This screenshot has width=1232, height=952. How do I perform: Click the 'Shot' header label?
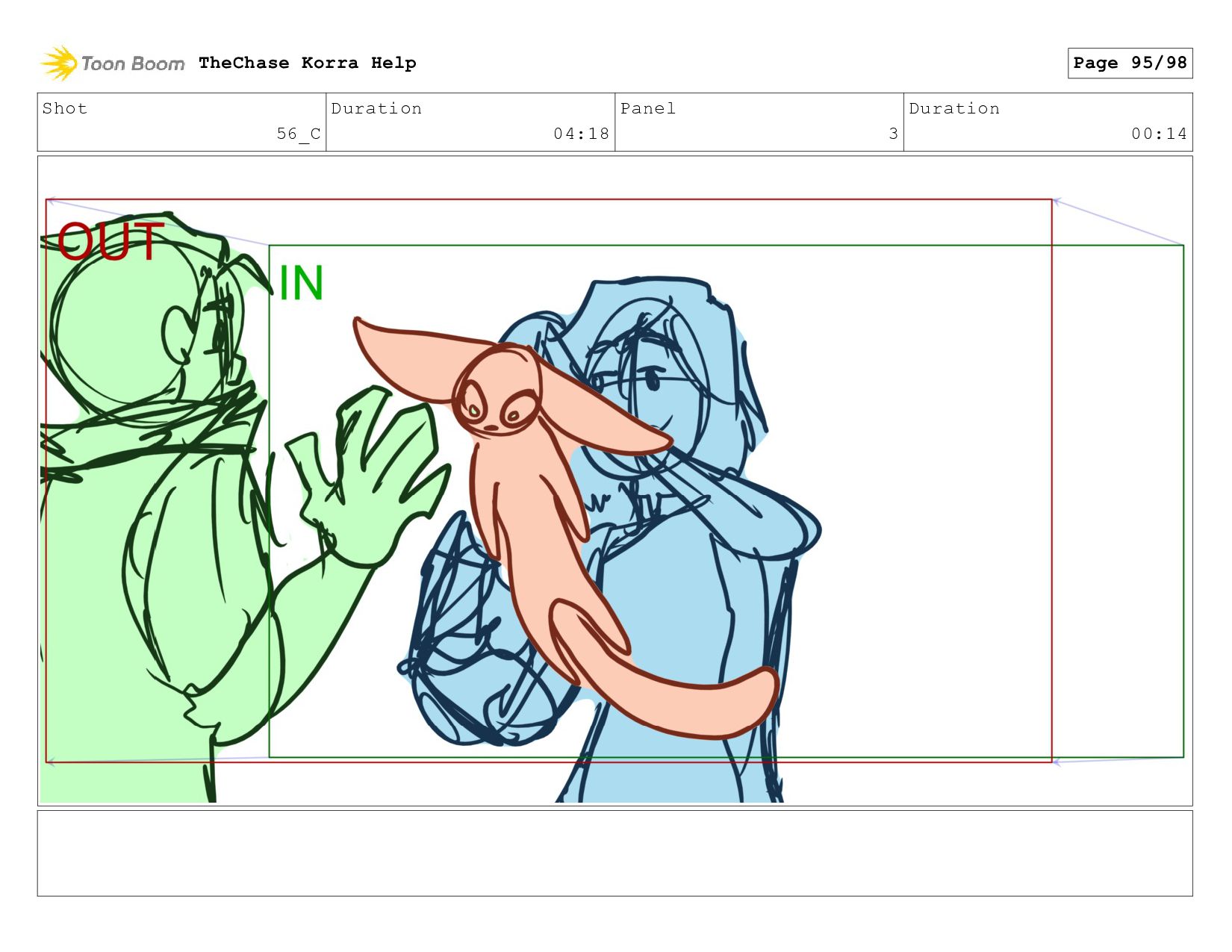click(x=65, y=108)
